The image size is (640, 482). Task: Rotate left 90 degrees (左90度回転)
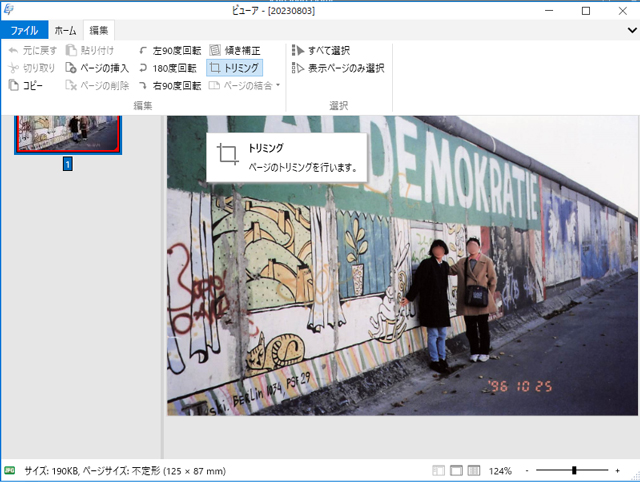coord(170,51)
